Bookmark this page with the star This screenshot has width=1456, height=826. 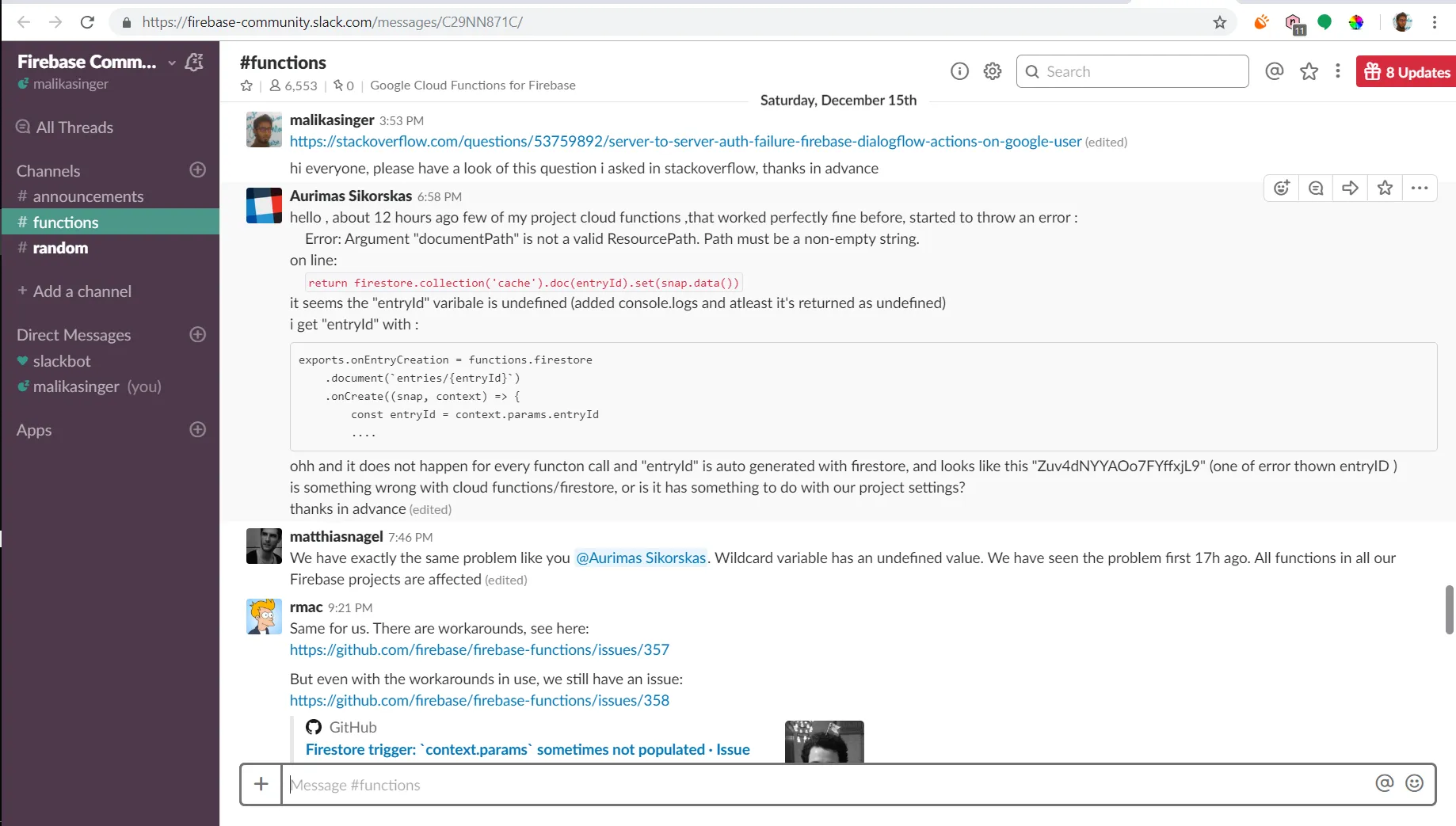pos(1220,22)
